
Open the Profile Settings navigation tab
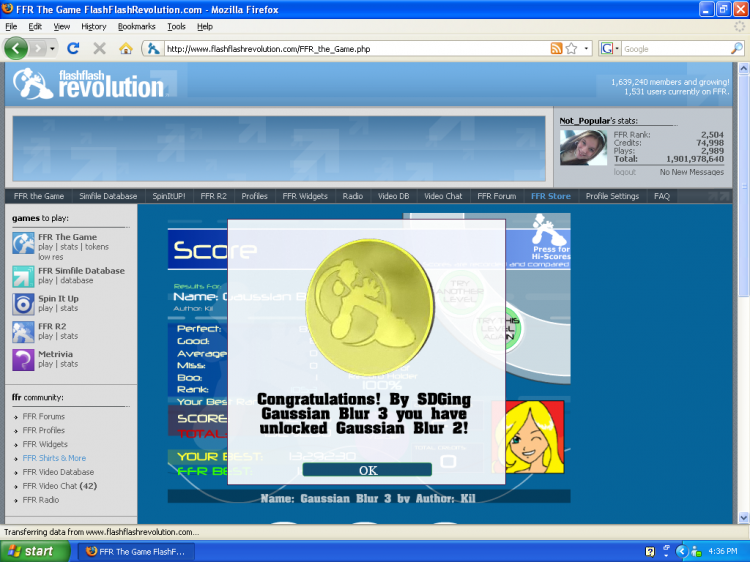tap(612, 196)
